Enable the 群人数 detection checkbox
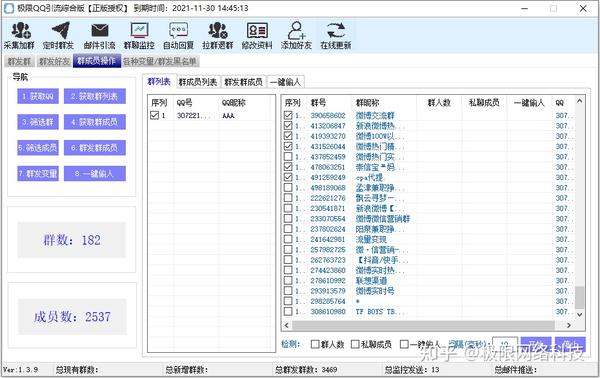Screen dimensions: 600x378 tap(315, 344)
